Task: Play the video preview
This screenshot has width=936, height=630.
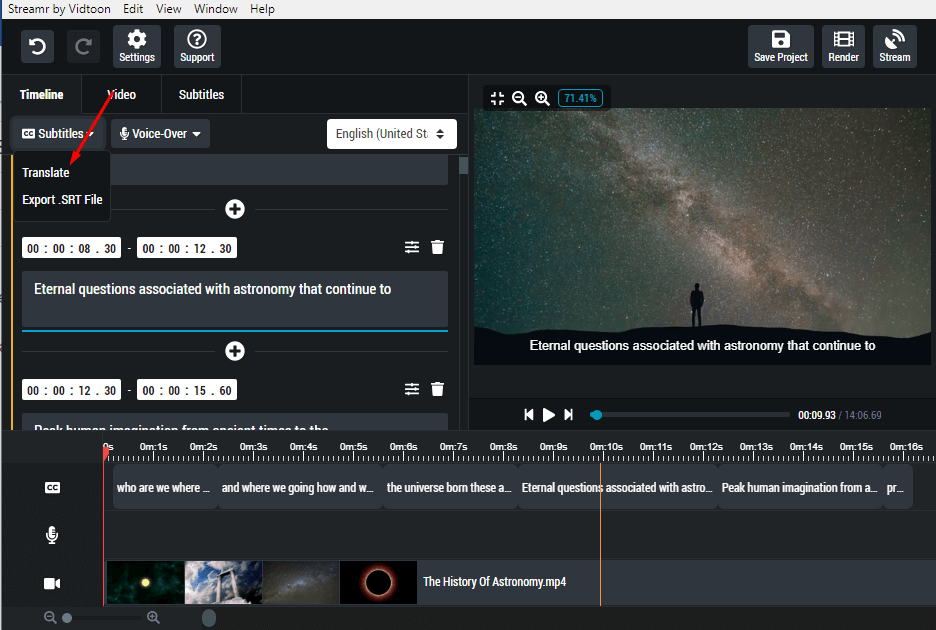Action: pos(549,414)
